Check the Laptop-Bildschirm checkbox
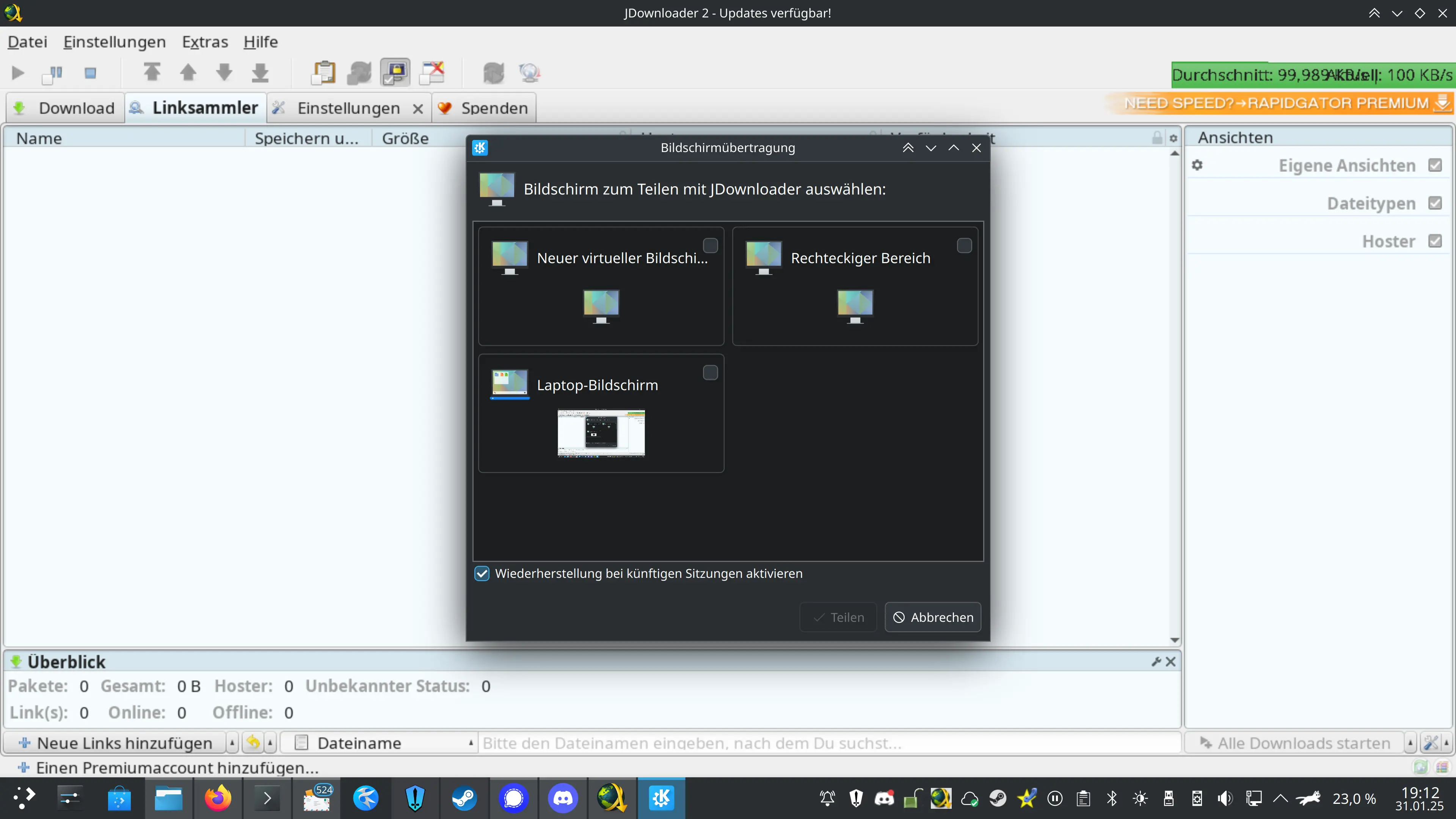The height and width of the screenshot is (819, 1456). point(710,372)
